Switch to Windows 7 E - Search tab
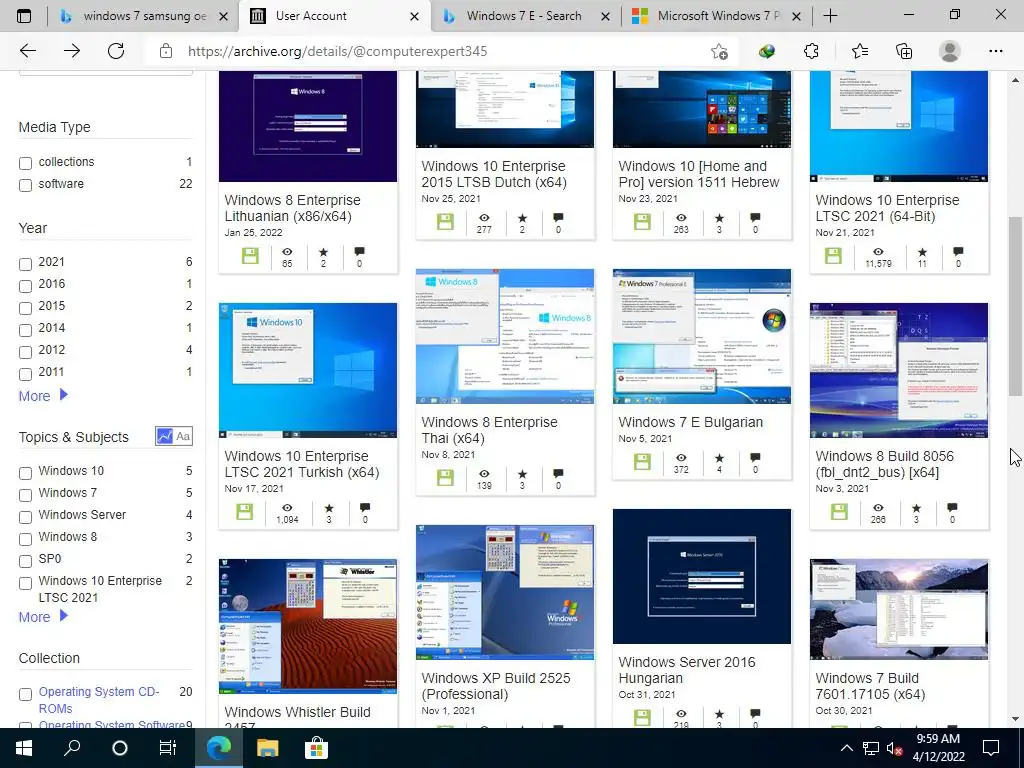 coord(524,16)
